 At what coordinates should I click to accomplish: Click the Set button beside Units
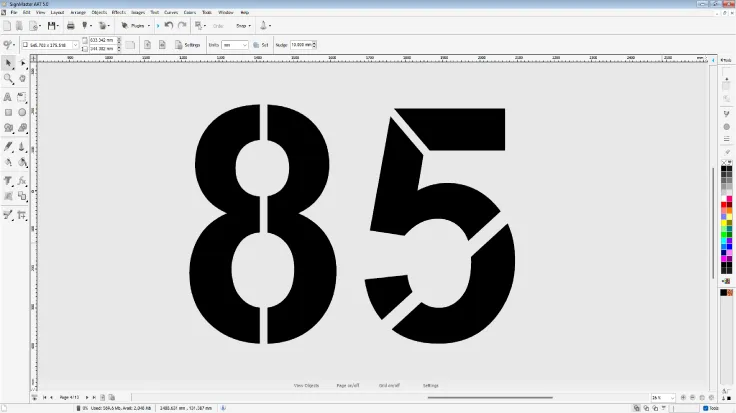[261, 45]
